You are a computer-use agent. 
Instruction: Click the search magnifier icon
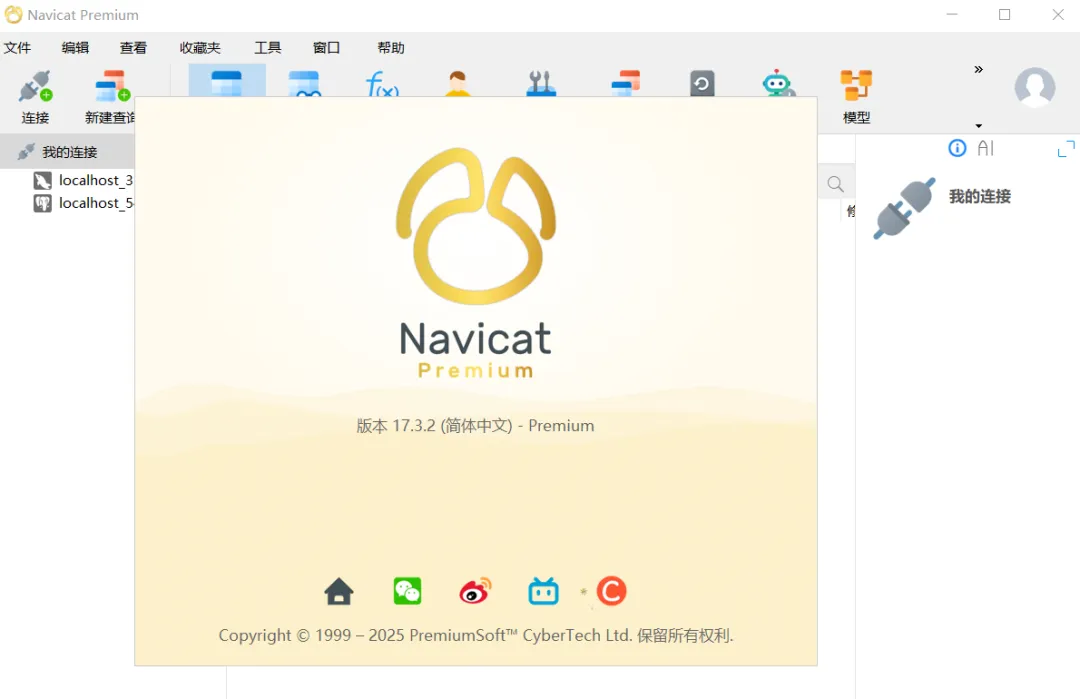(x=835, y=184)
